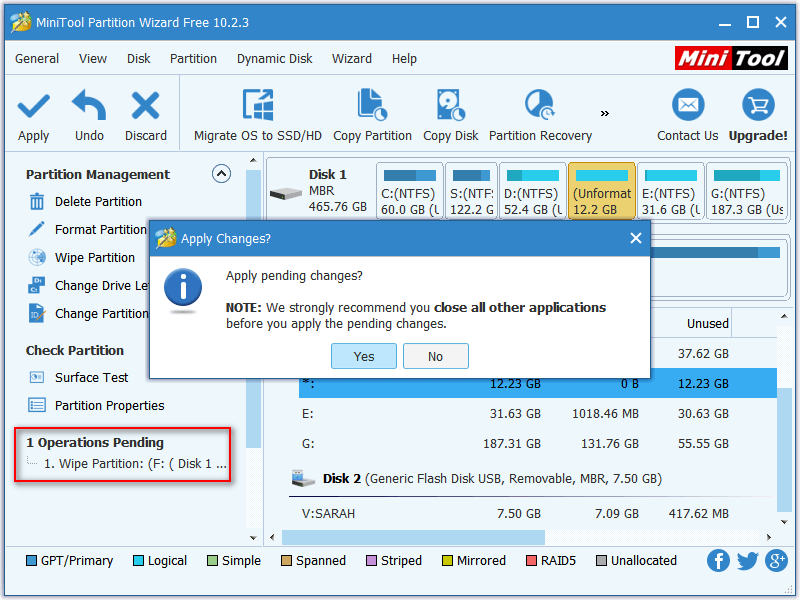Click the Undo icon in the toolbar
800x600 pixels.
88,112
